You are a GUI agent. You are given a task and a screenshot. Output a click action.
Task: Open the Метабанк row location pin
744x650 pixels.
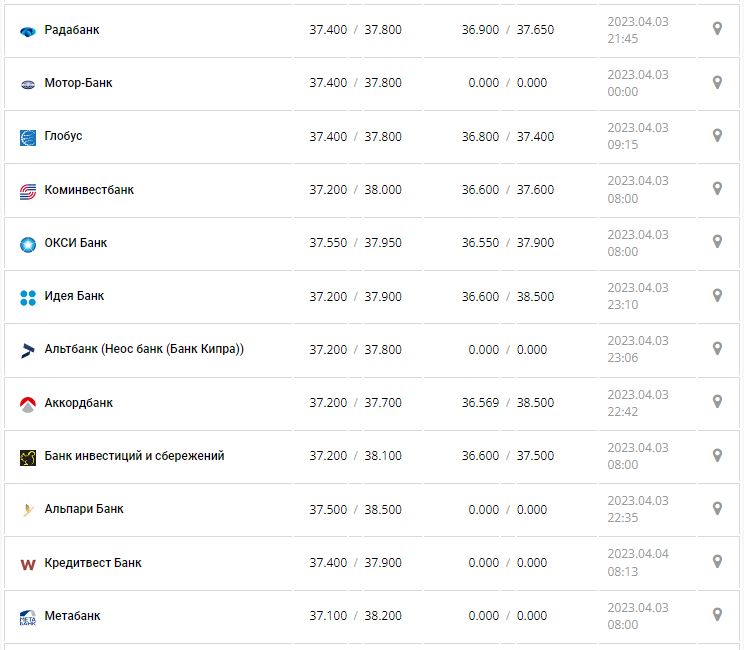click(x=717, y=614)
